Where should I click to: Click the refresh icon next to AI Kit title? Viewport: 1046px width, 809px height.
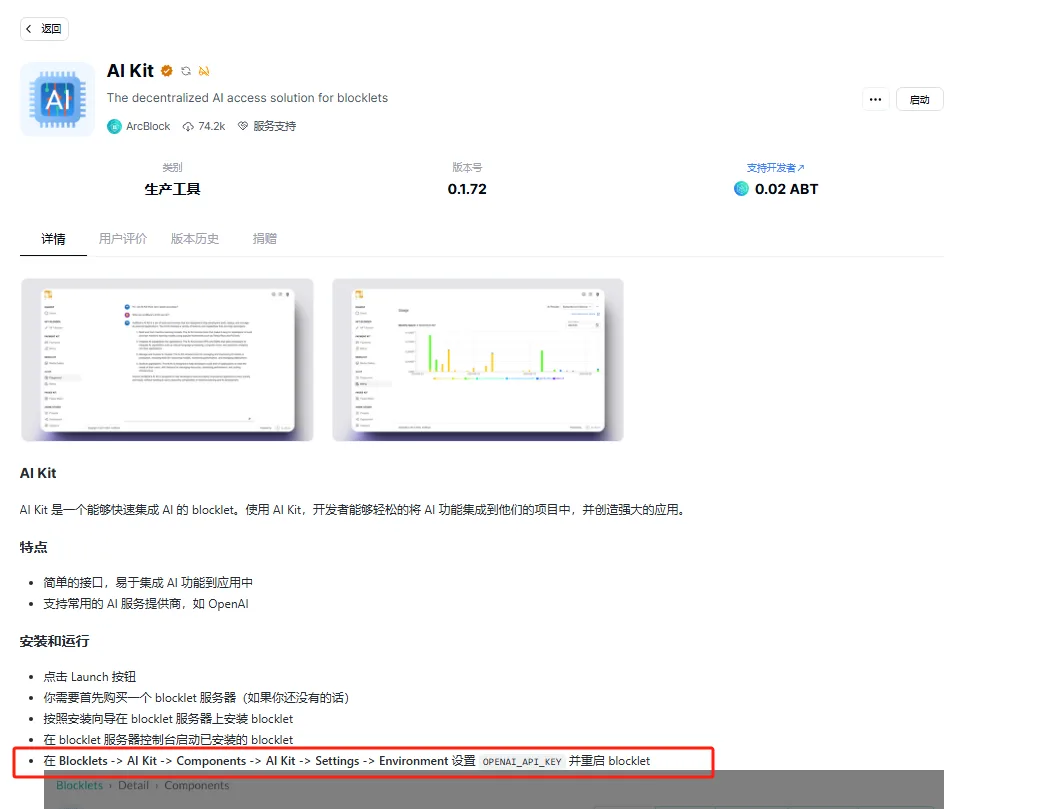(x=186, y=71)
